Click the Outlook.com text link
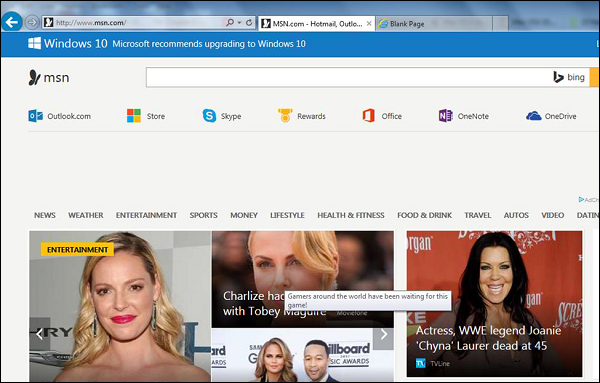Image resolution: width=600 pixels, height=383 pixels. (x=69, y=116)
